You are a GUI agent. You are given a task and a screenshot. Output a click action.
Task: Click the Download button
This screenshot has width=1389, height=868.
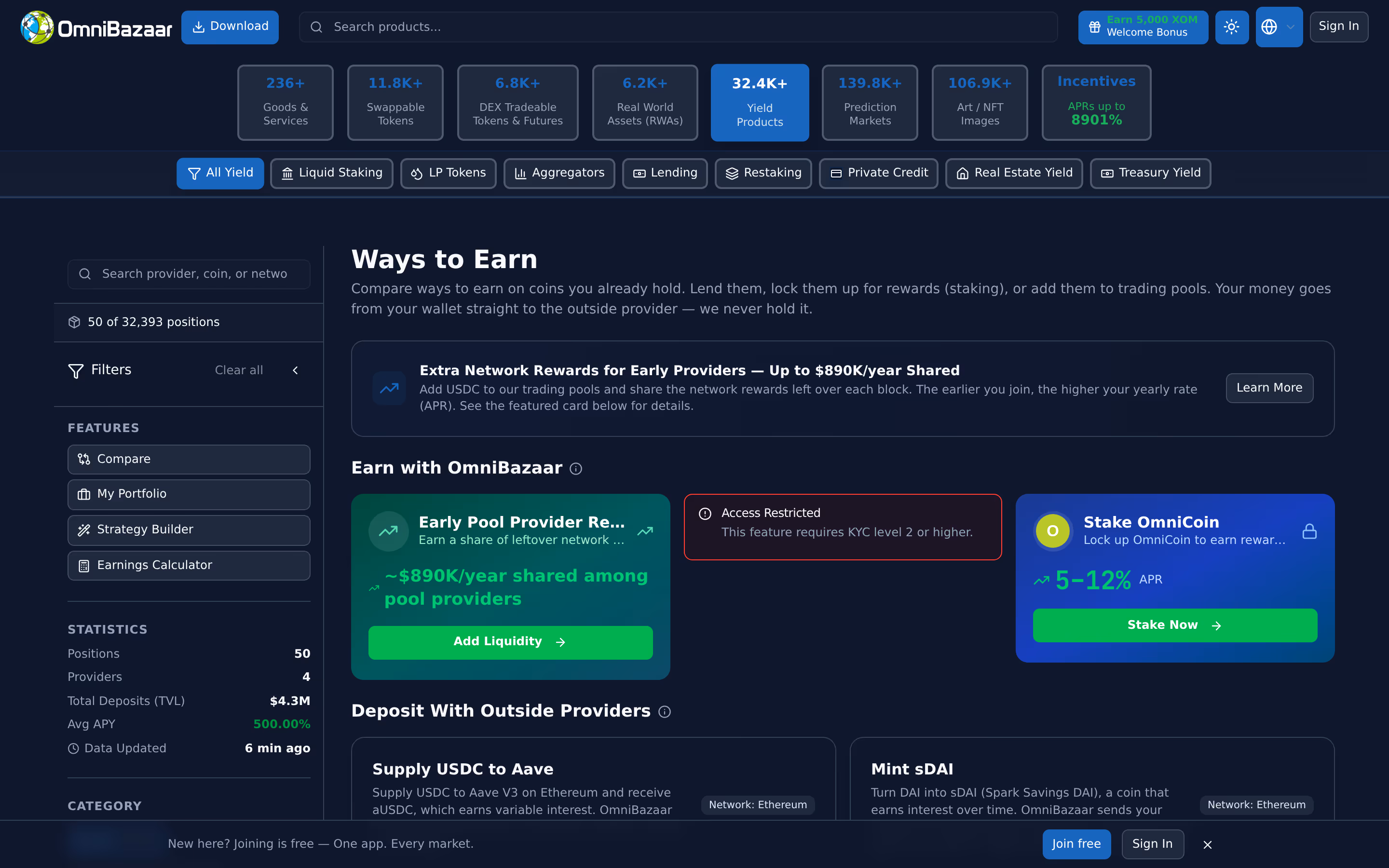[x=230, y=27]
